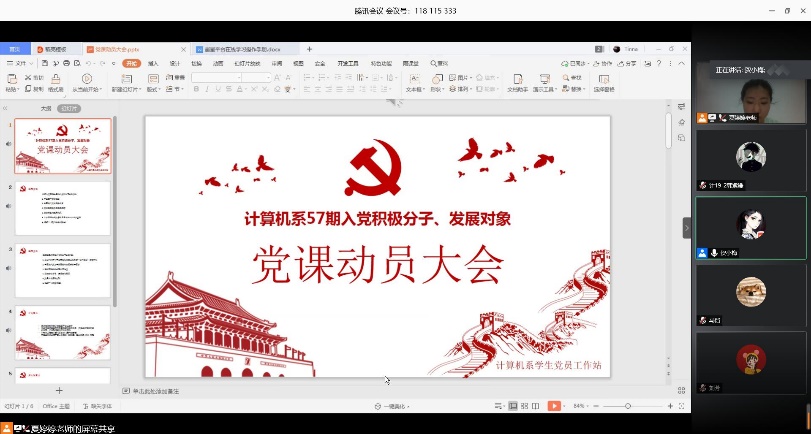Click the orange slideshow play button in status bar
This screenshot has height=434, width=811.
click(554, 406)
